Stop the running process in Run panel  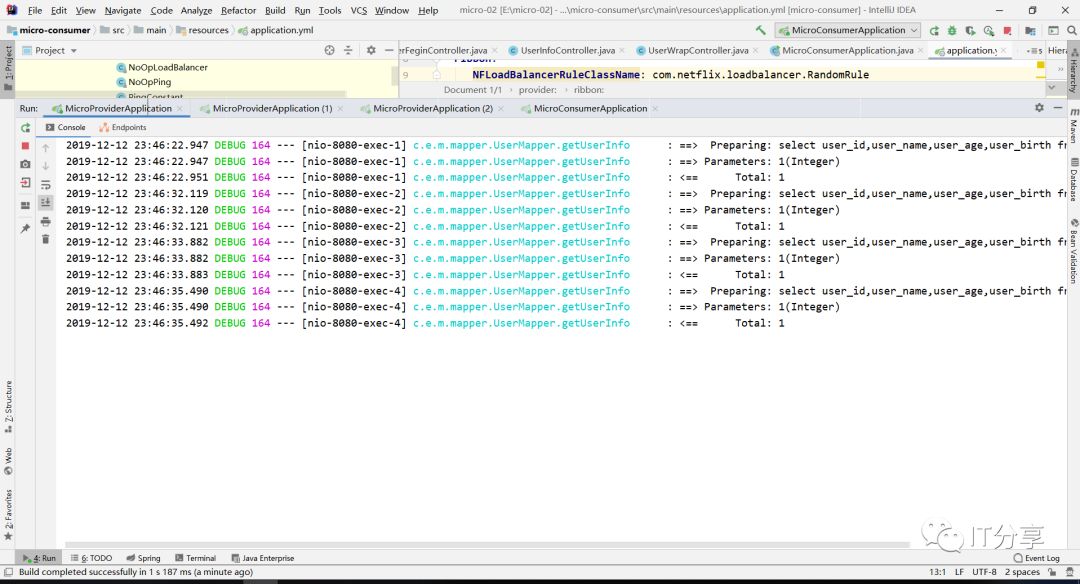[25, 146]
